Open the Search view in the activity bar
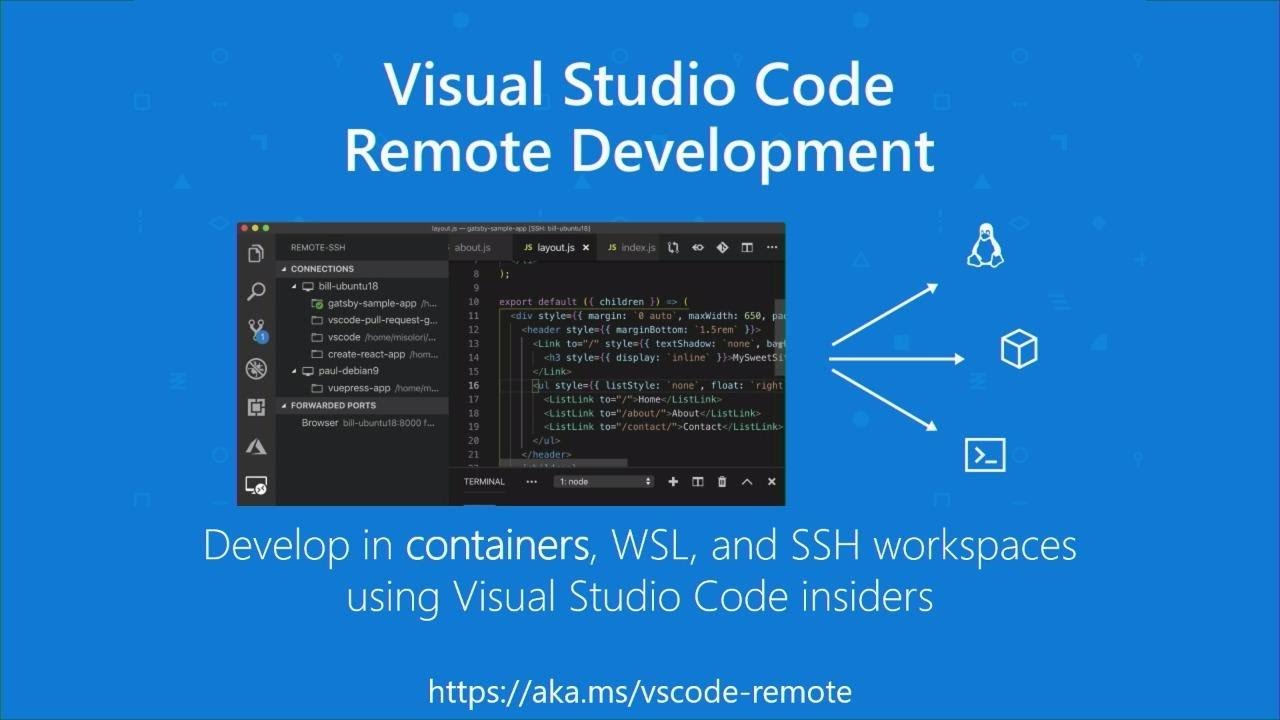 [256, 292]
